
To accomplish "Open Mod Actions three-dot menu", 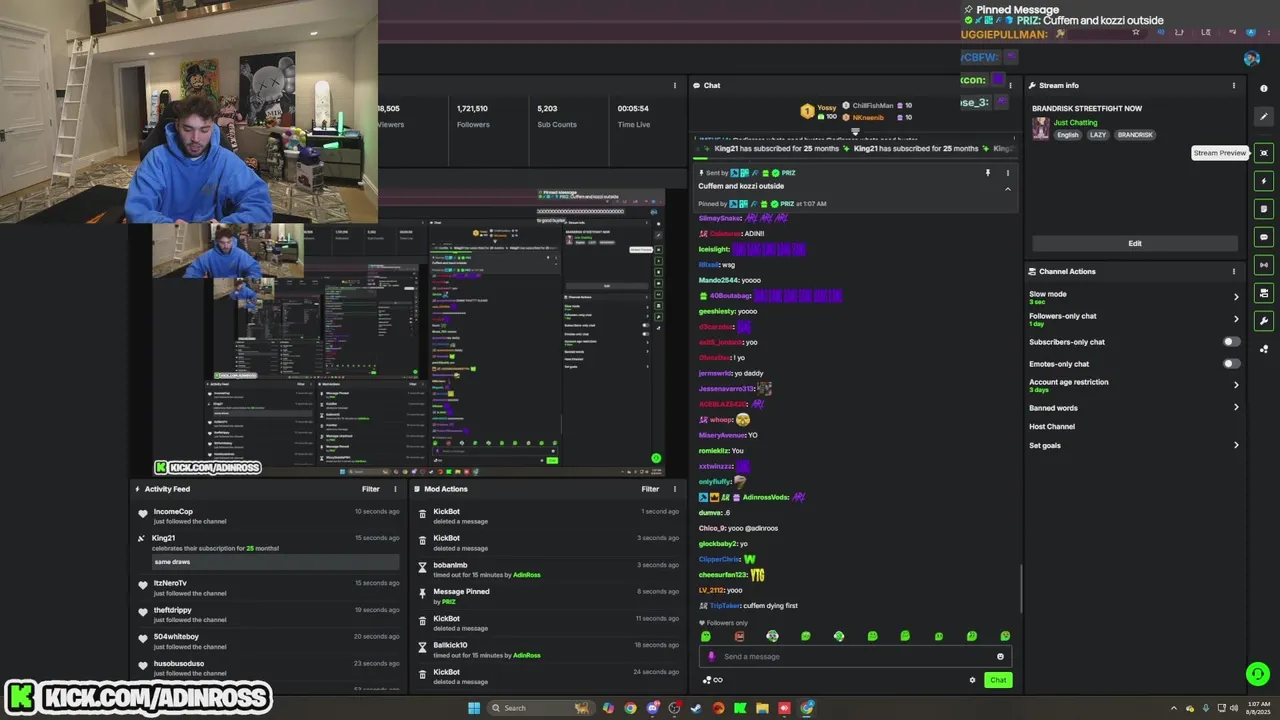I will 675,489.
